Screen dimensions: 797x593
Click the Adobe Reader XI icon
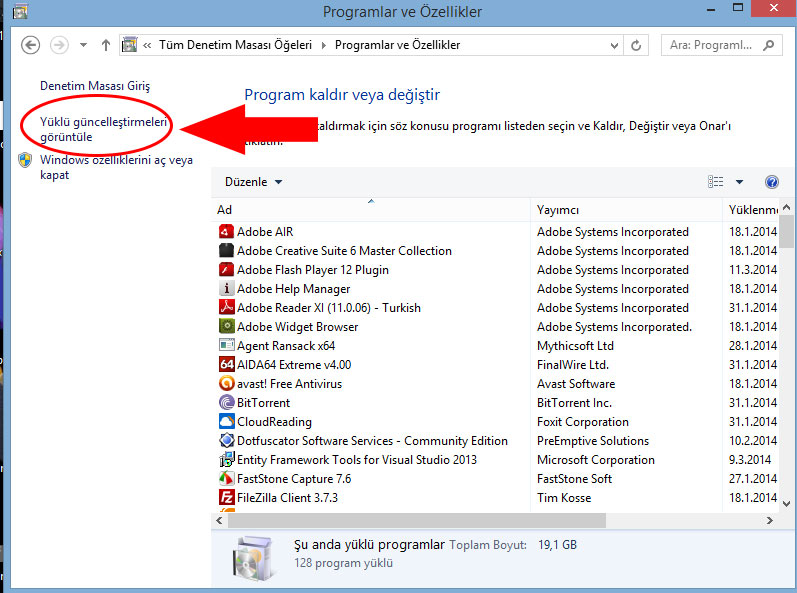point(226,307)
